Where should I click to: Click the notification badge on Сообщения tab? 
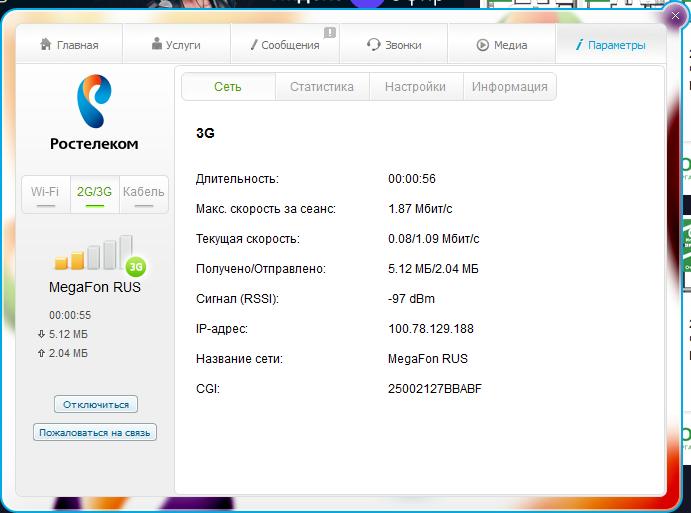[330, 33]
